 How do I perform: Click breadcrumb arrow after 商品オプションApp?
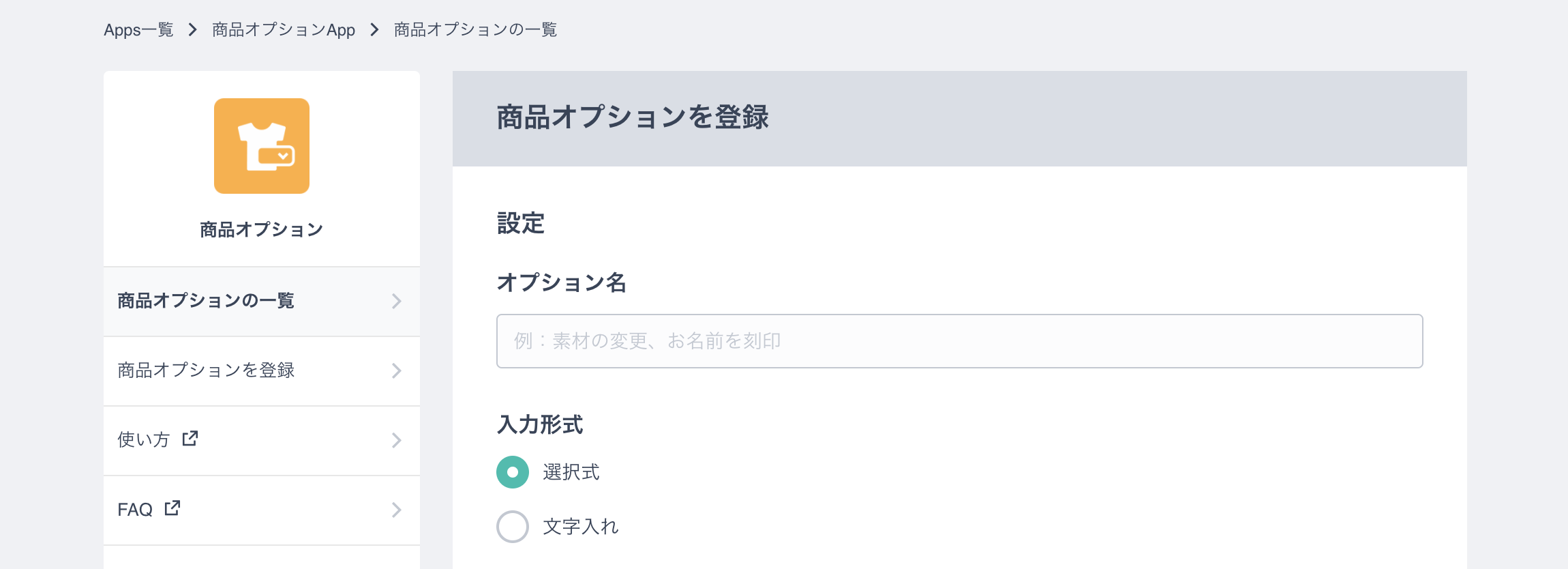(374, 30)
